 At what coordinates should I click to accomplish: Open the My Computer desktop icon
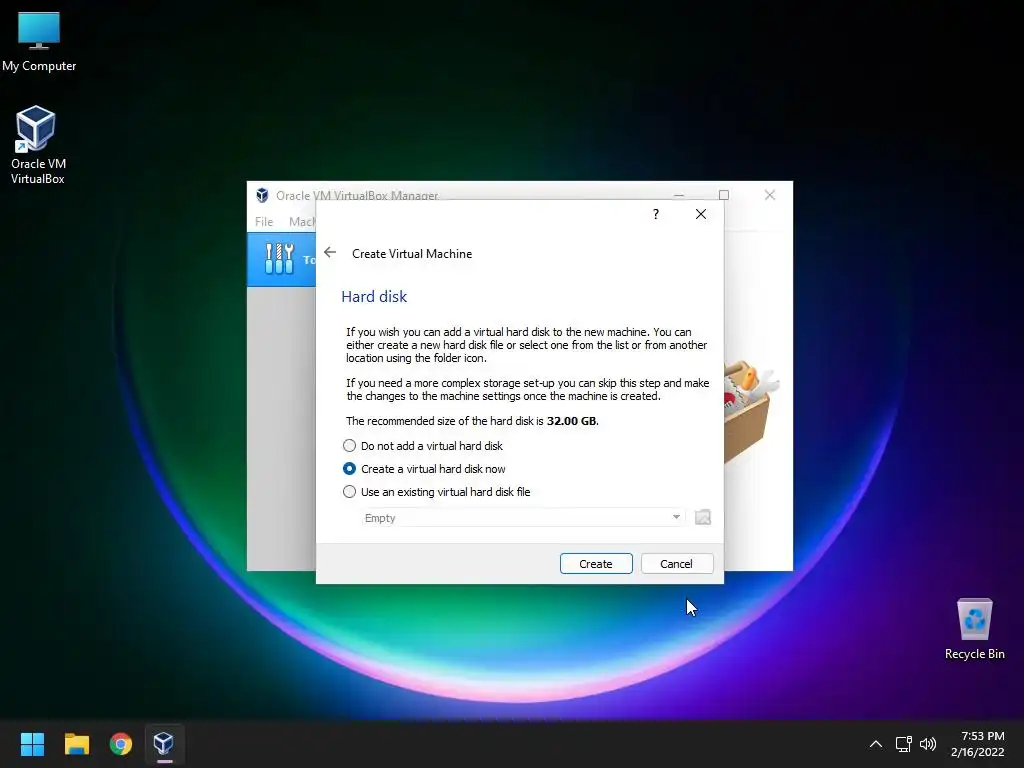(39, 42)
